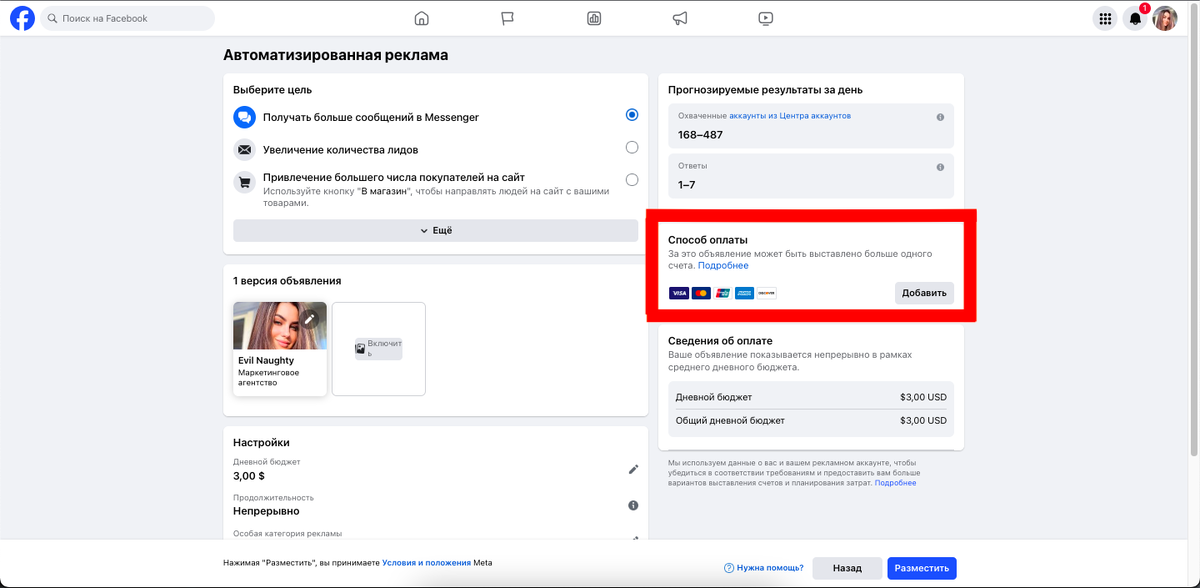Reselect the Messenger messages goal radio button

(x=631, y=114)
